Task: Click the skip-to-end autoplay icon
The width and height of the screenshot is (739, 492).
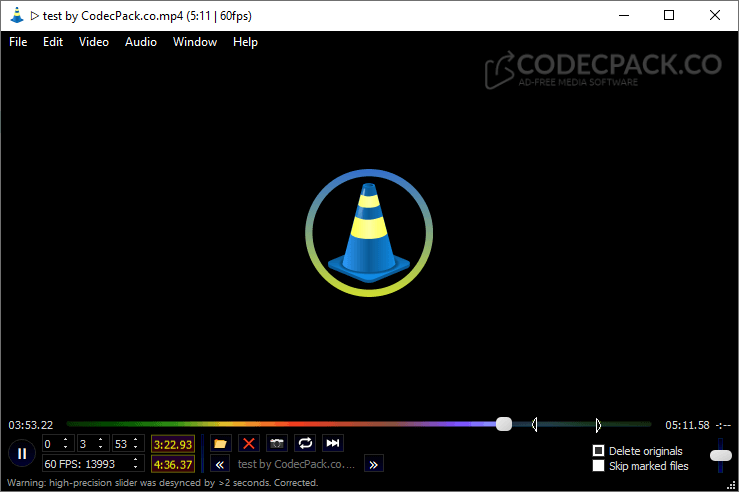Action: (x=333, y=443)
